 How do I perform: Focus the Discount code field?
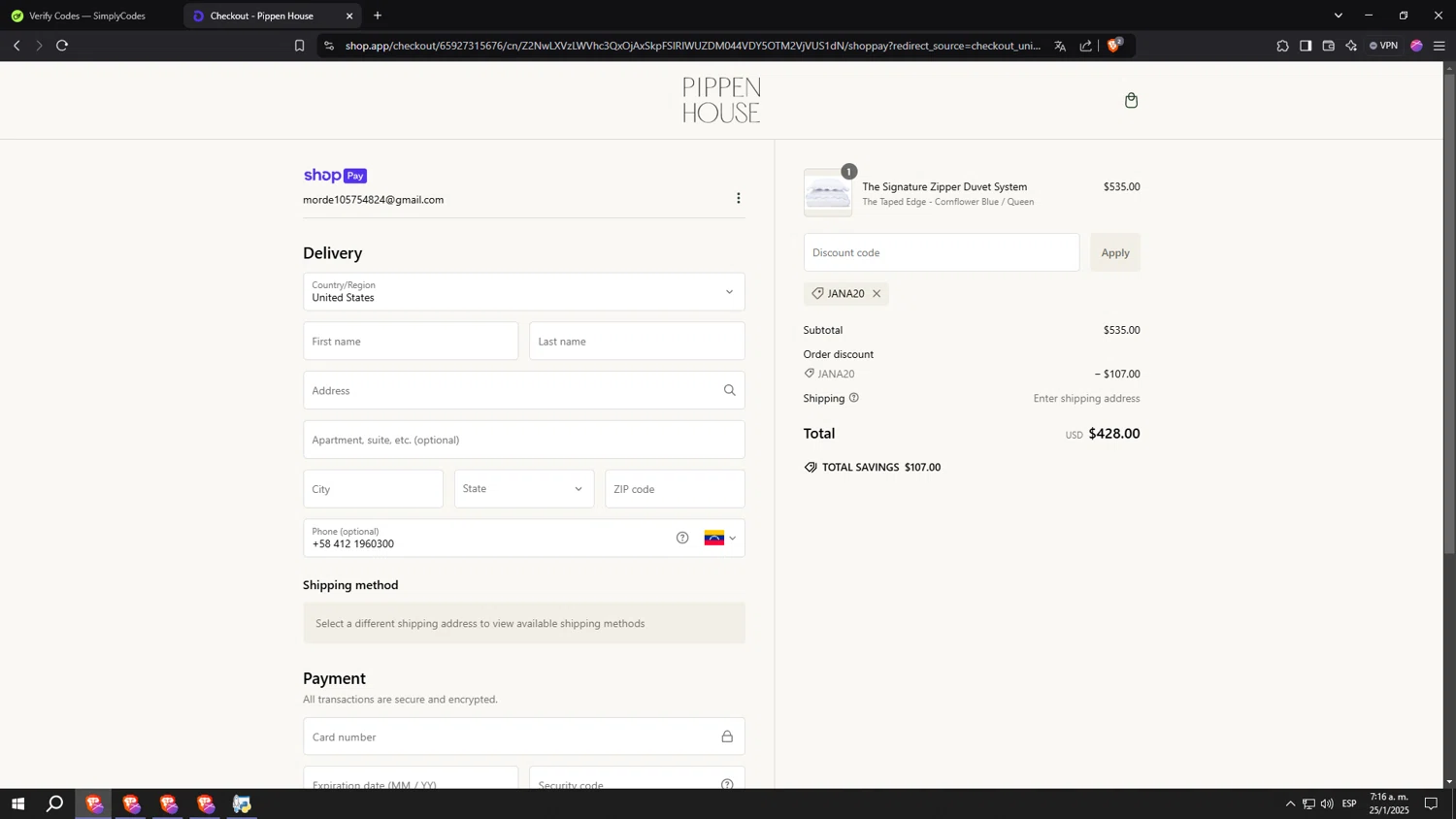(x=942, y=252)
